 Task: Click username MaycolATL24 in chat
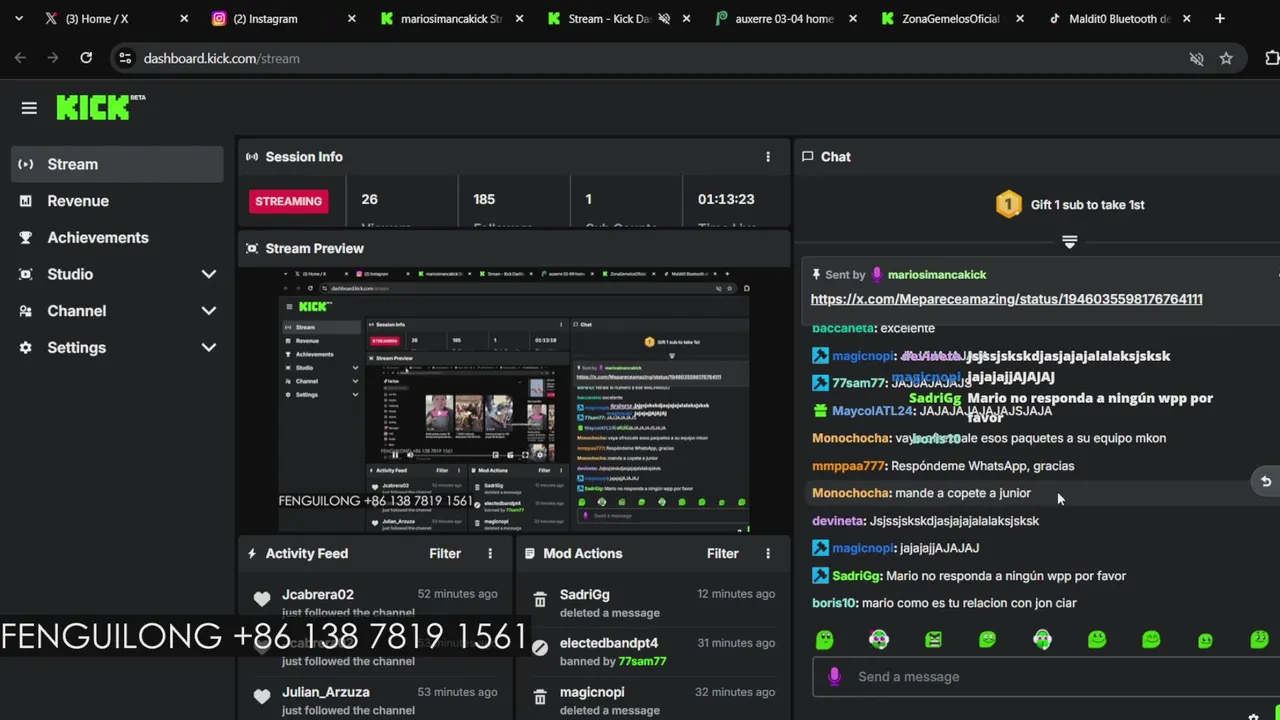pyautogui.click(x=872, y=411)
